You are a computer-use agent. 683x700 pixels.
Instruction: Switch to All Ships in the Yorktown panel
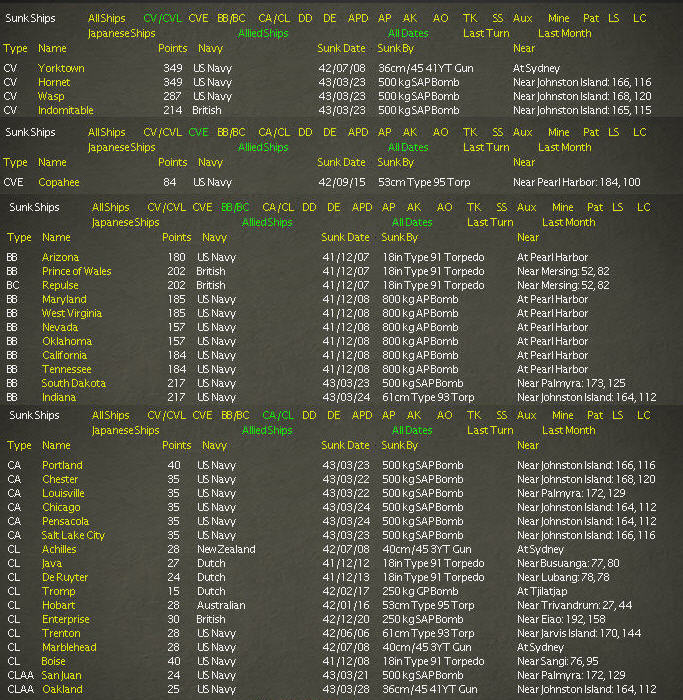pyautogui.click(x=107, y=18)
